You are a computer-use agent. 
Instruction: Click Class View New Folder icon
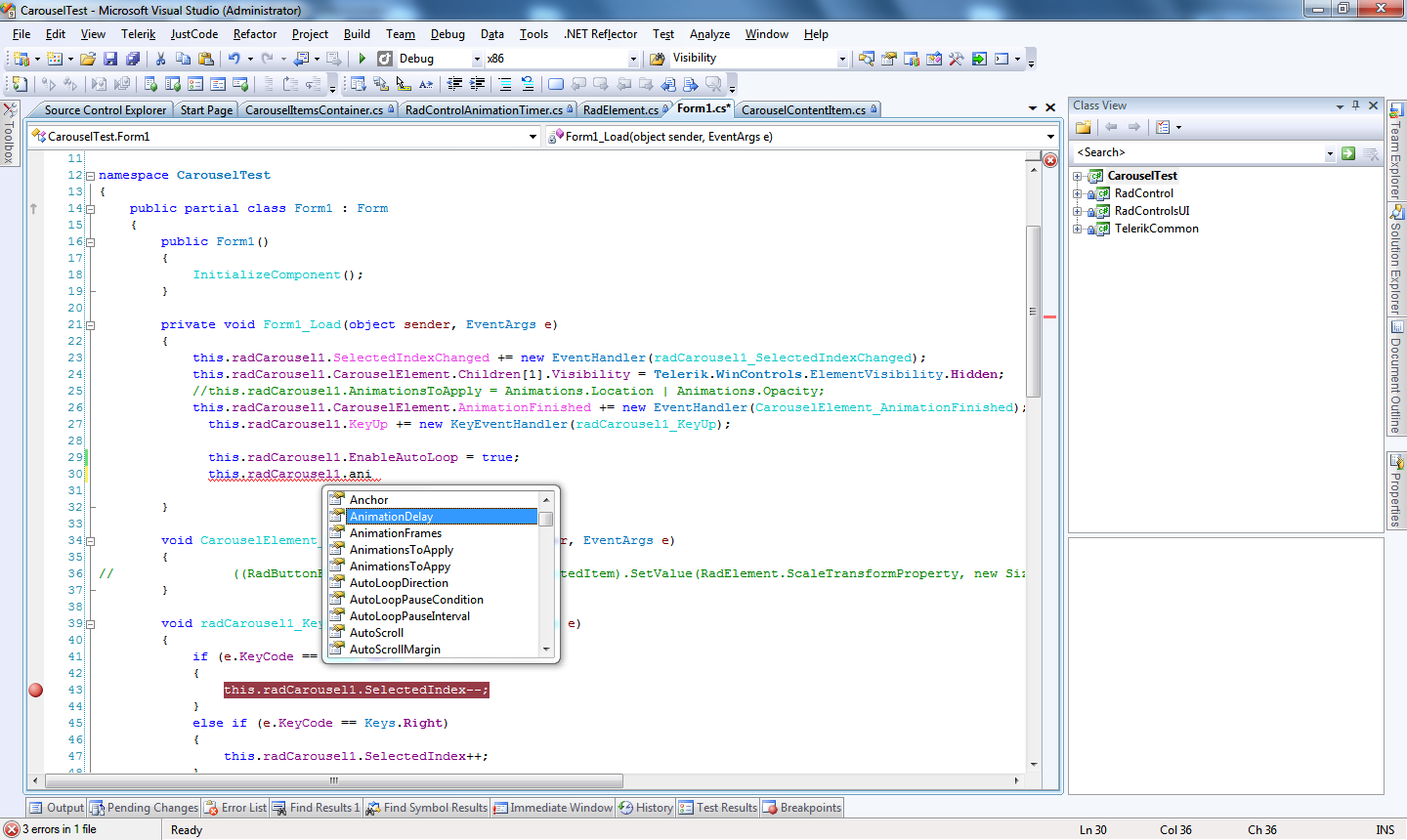[1084, 127]
